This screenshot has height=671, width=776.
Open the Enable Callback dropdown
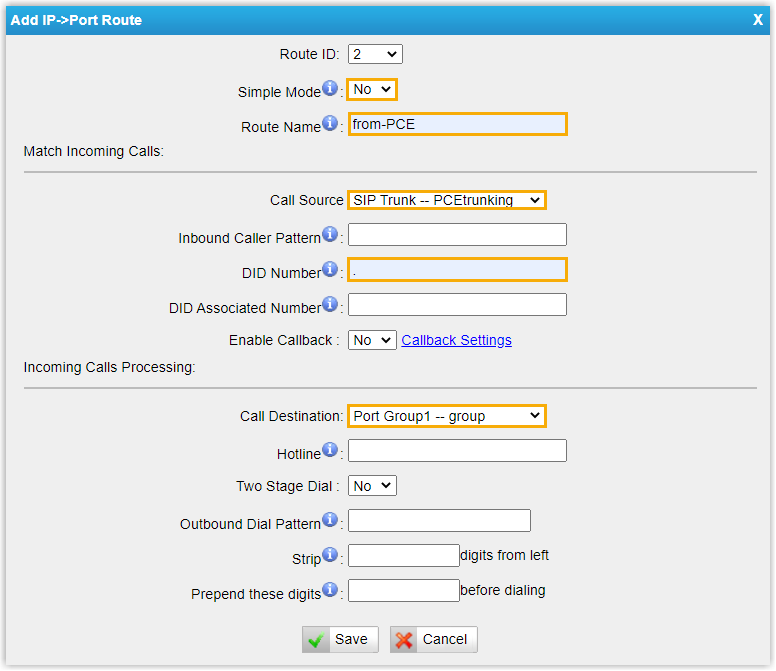coord(372,340)
